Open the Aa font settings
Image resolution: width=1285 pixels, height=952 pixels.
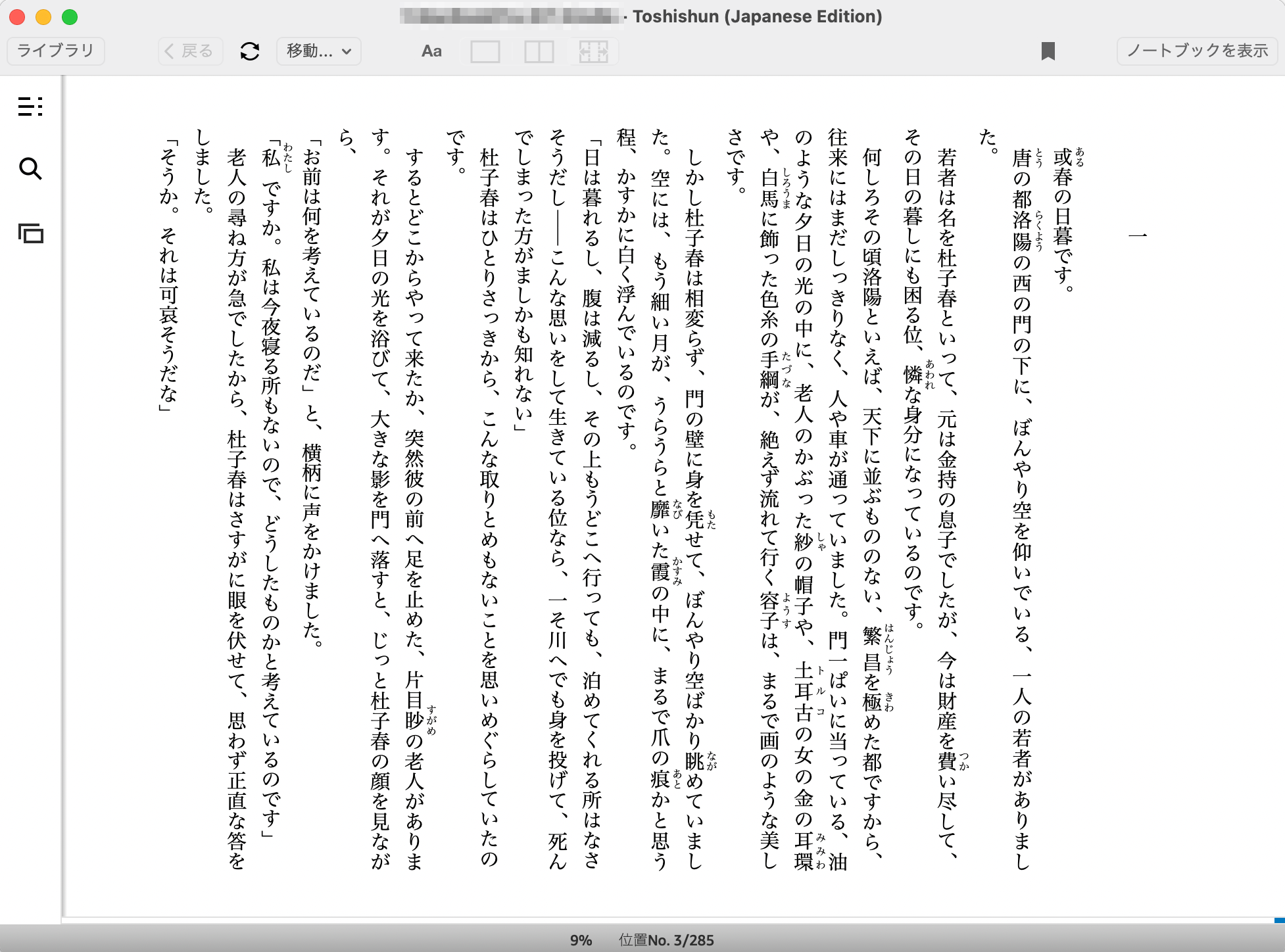[431, 51]
